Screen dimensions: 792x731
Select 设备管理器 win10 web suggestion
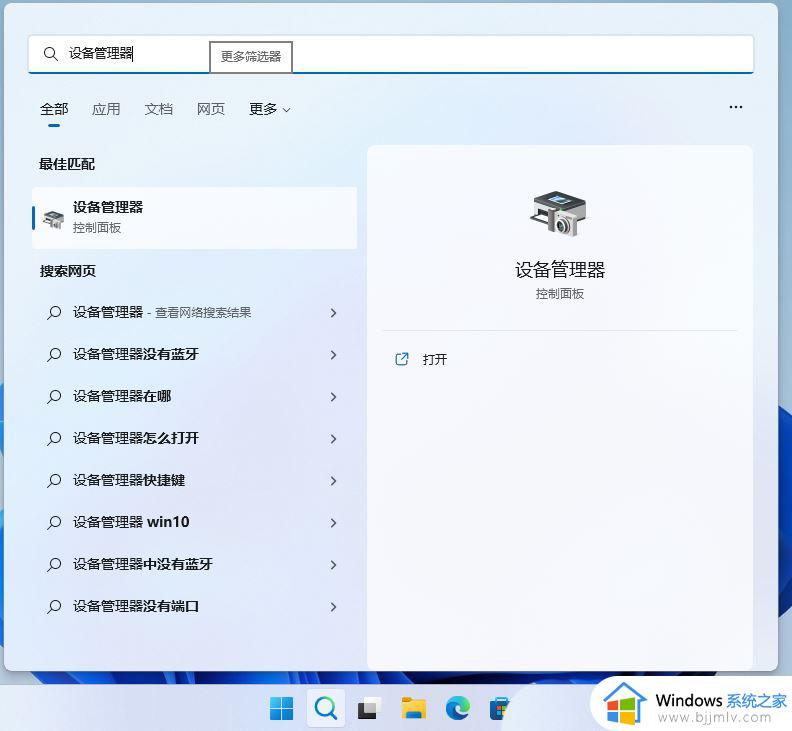194,522
